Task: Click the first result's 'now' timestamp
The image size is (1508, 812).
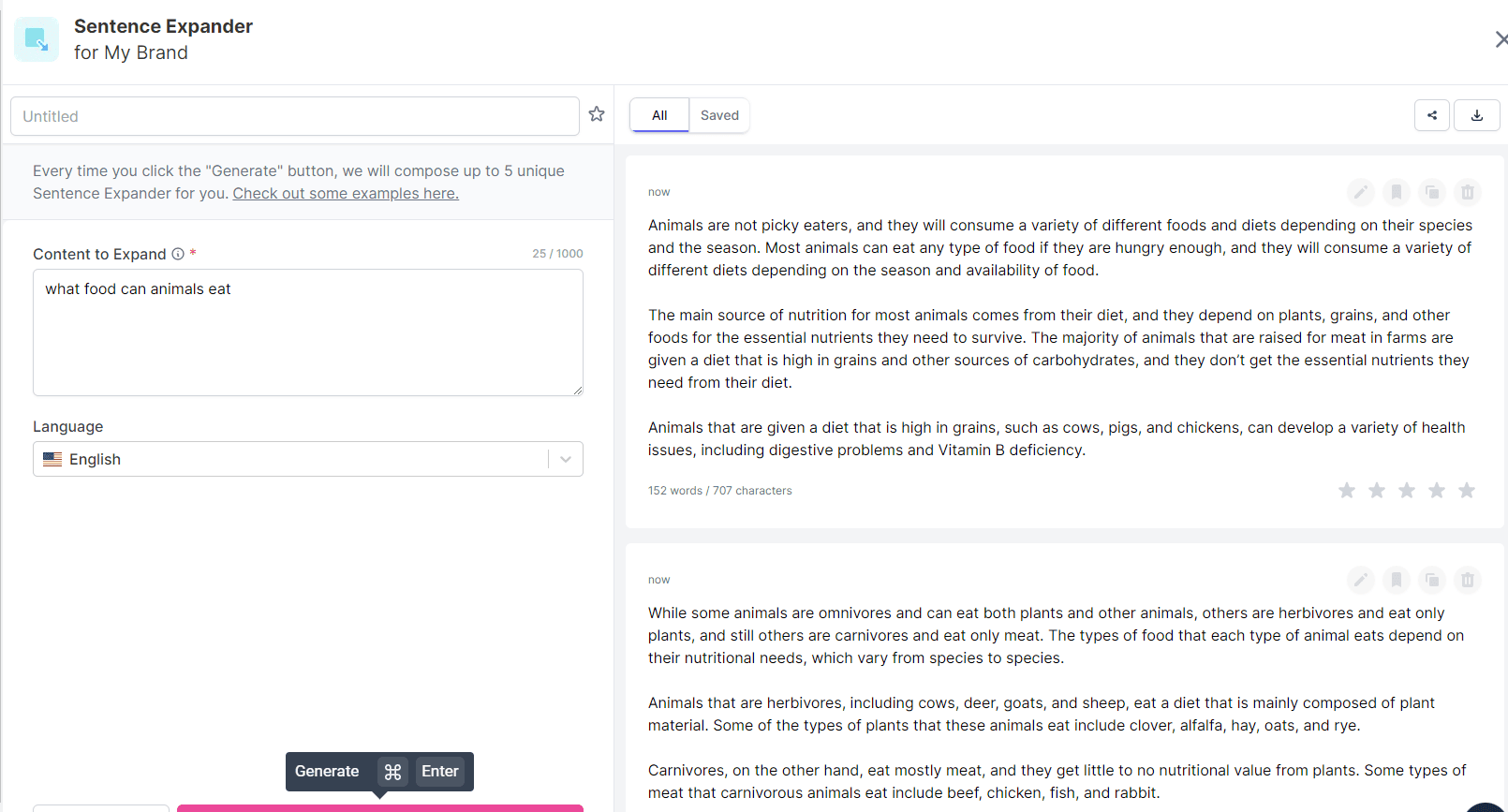Action: 659,192
